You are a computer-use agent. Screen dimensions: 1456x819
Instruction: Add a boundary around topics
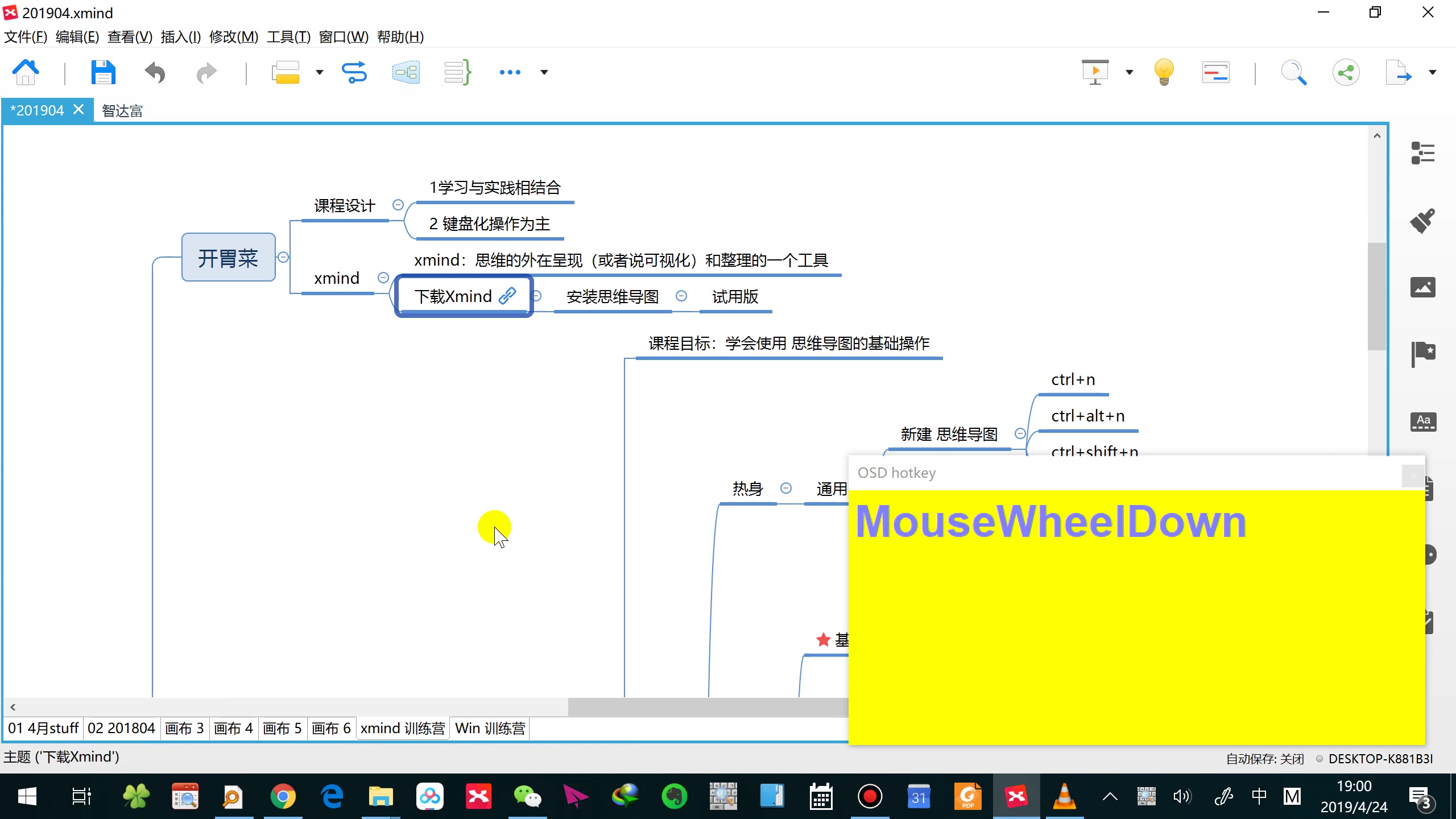click(x=406, y=72)
